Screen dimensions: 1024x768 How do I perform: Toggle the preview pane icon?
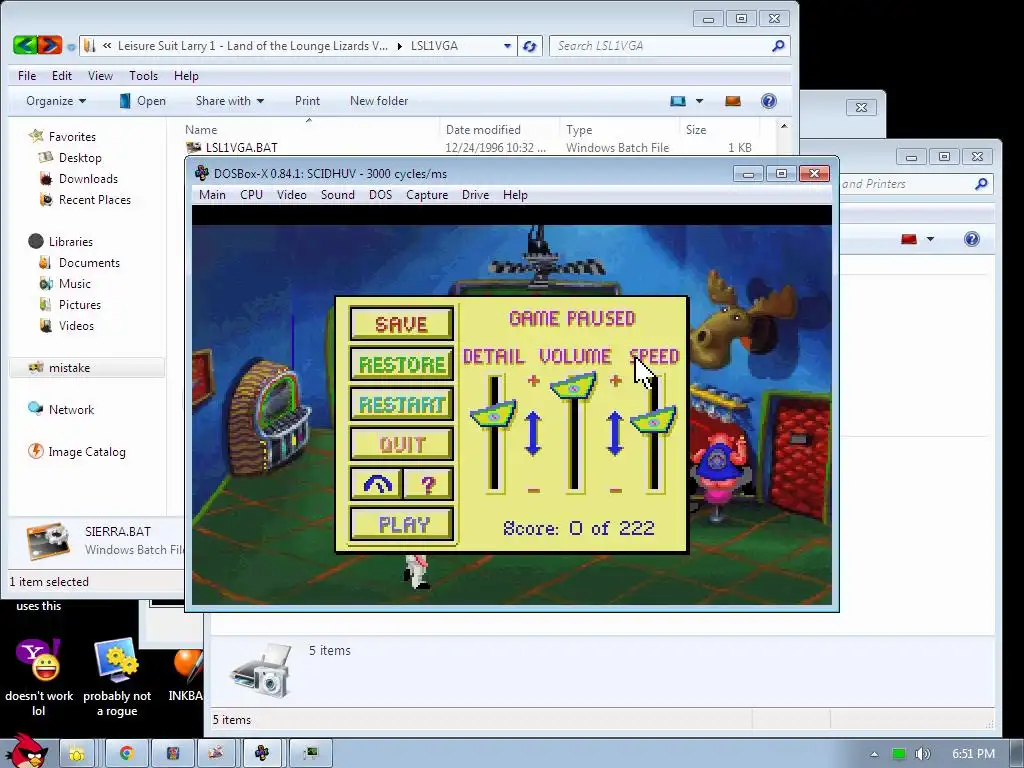733,101
